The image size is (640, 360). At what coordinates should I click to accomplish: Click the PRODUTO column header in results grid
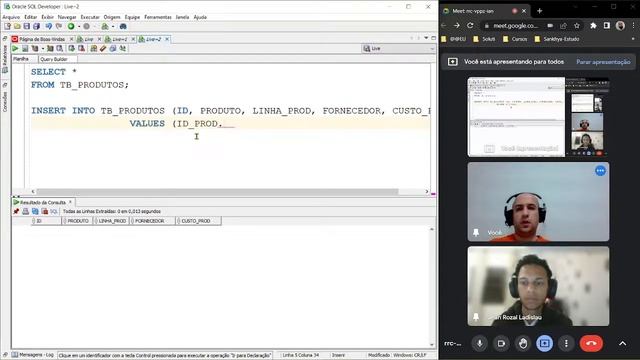(78, 221)
